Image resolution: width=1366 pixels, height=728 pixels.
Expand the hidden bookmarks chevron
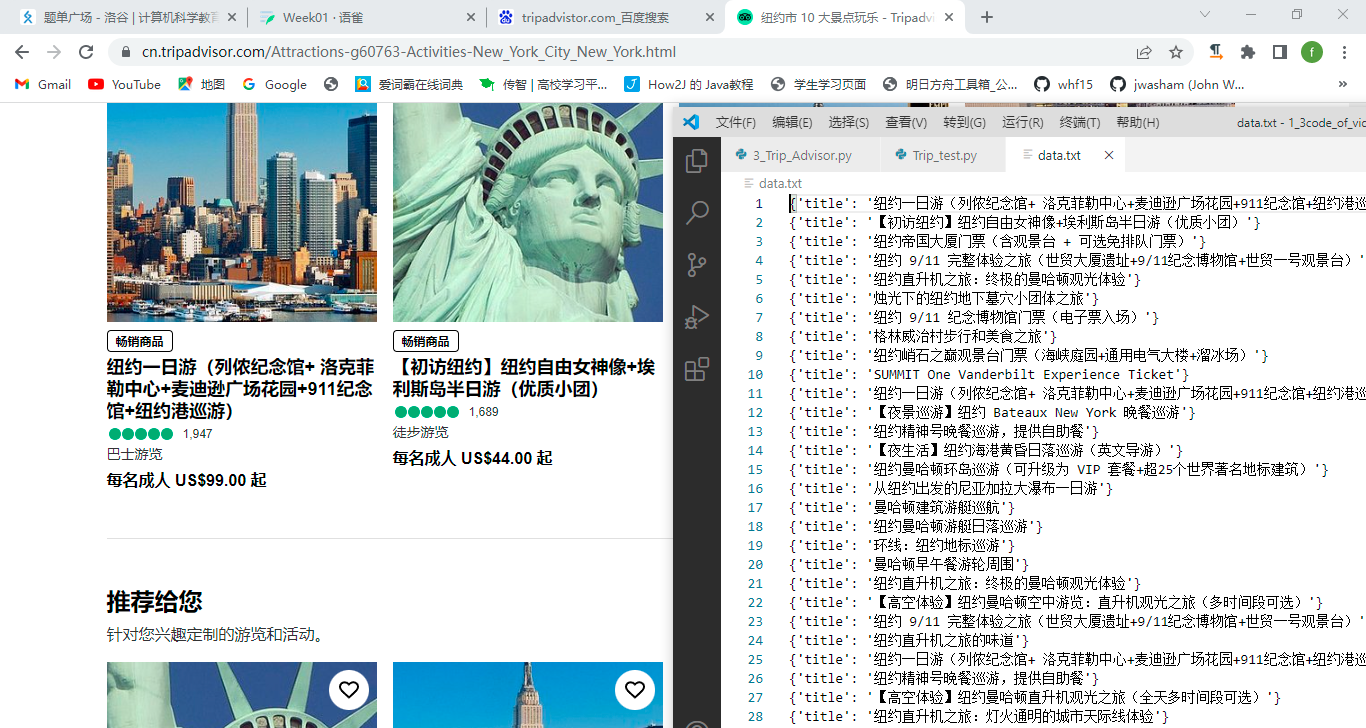(1343, 85)
